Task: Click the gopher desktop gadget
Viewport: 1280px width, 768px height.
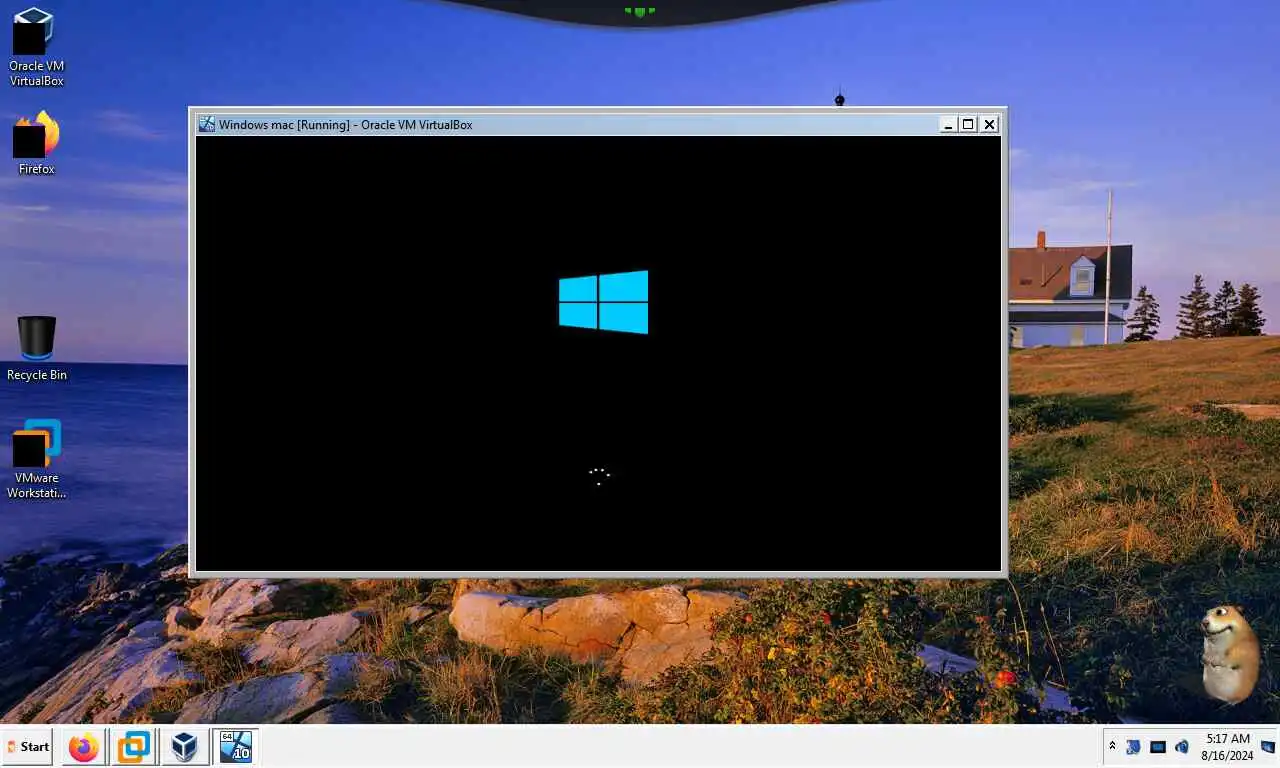Action: (1229, 654)
